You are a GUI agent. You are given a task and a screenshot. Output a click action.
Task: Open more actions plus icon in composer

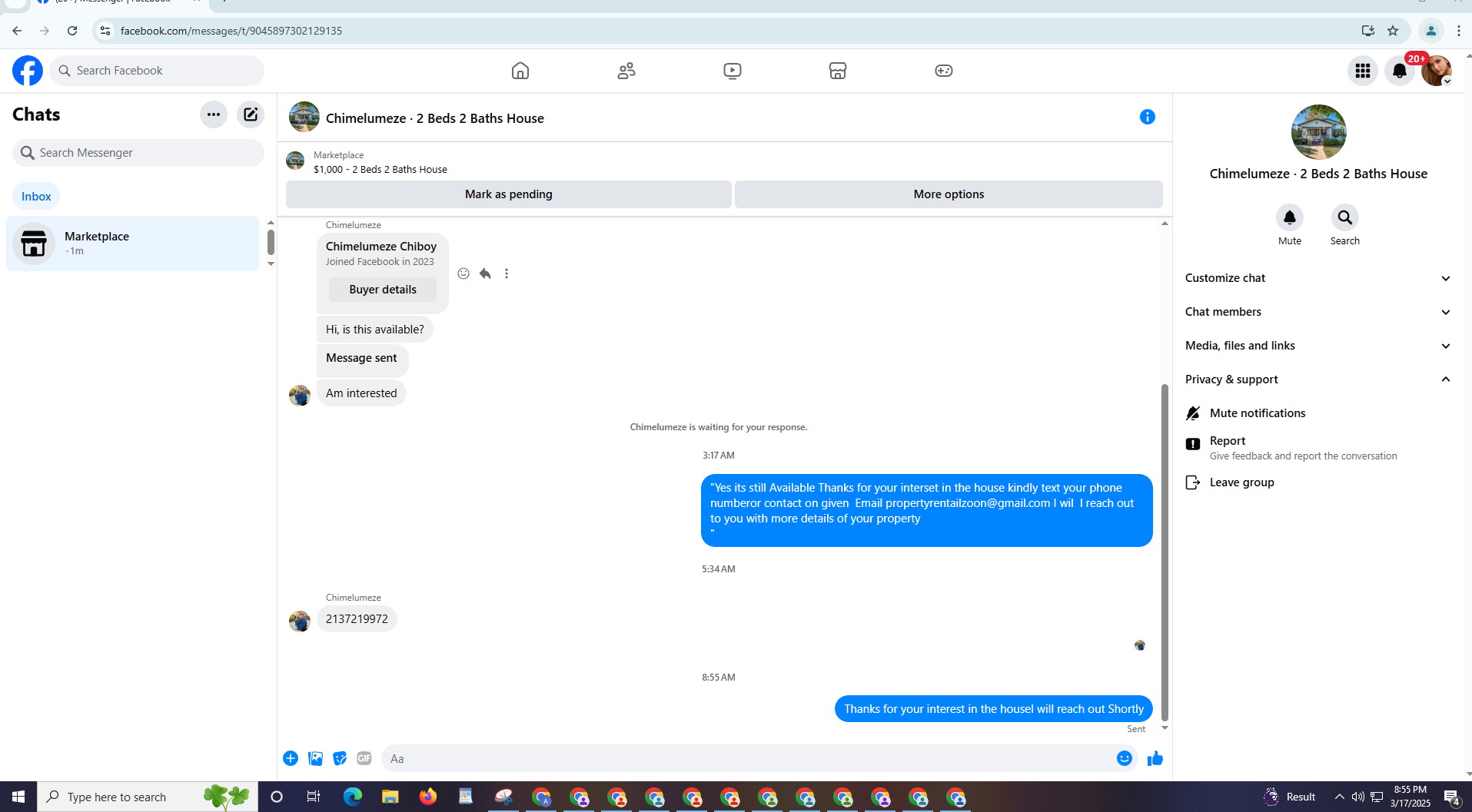[291, 758]
